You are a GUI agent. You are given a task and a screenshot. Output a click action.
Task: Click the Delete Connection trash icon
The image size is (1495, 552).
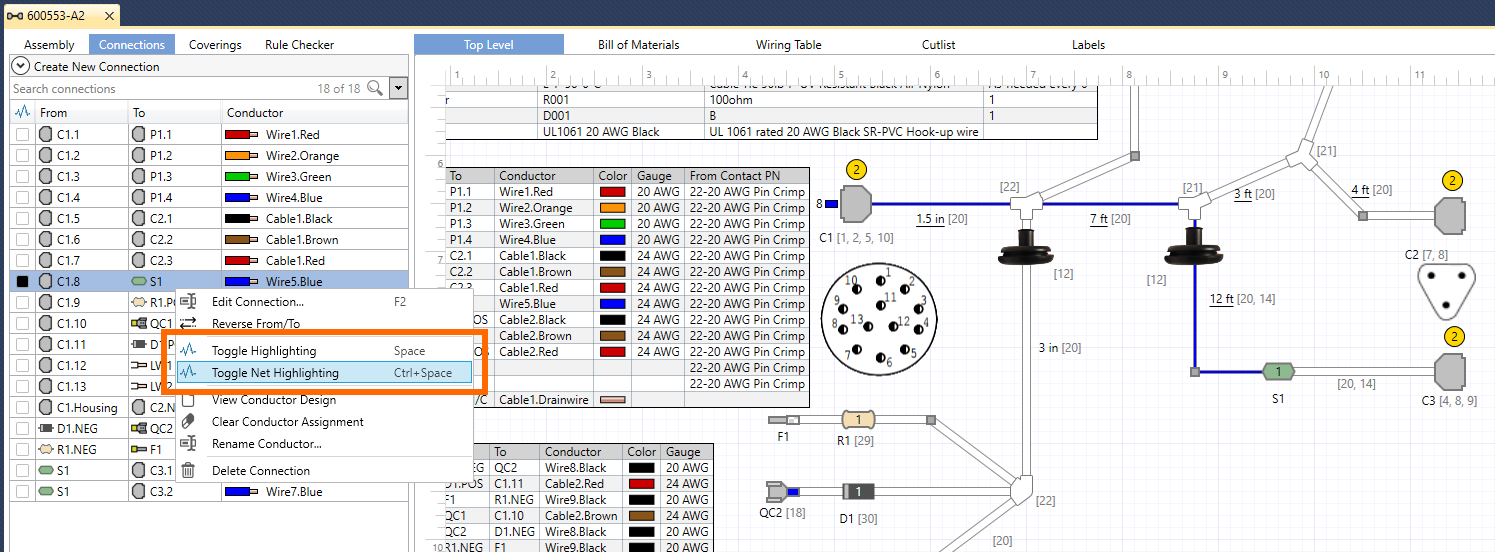tap(188, 470)
